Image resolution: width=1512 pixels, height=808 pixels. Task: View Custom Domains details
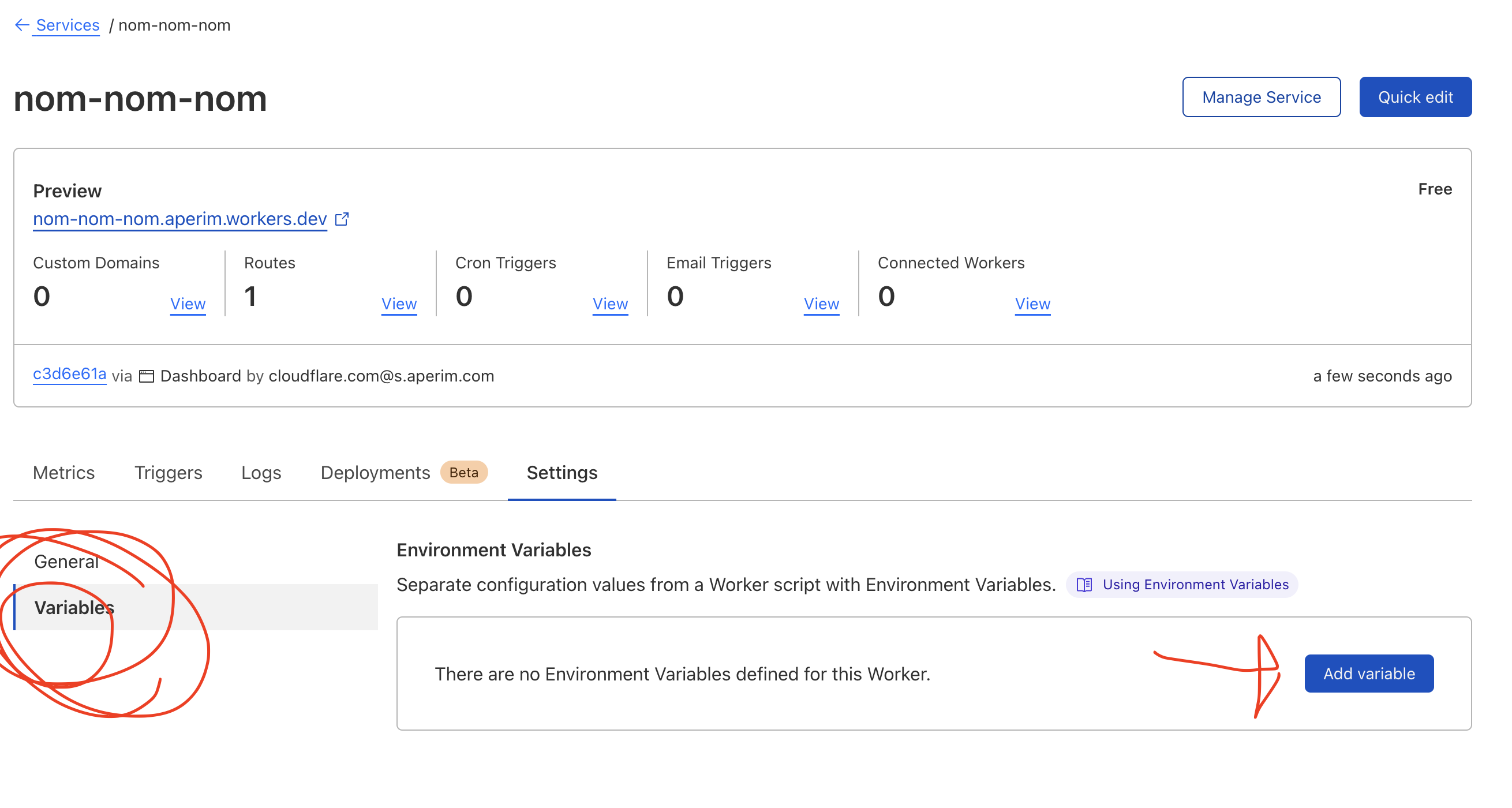[188, 304]
